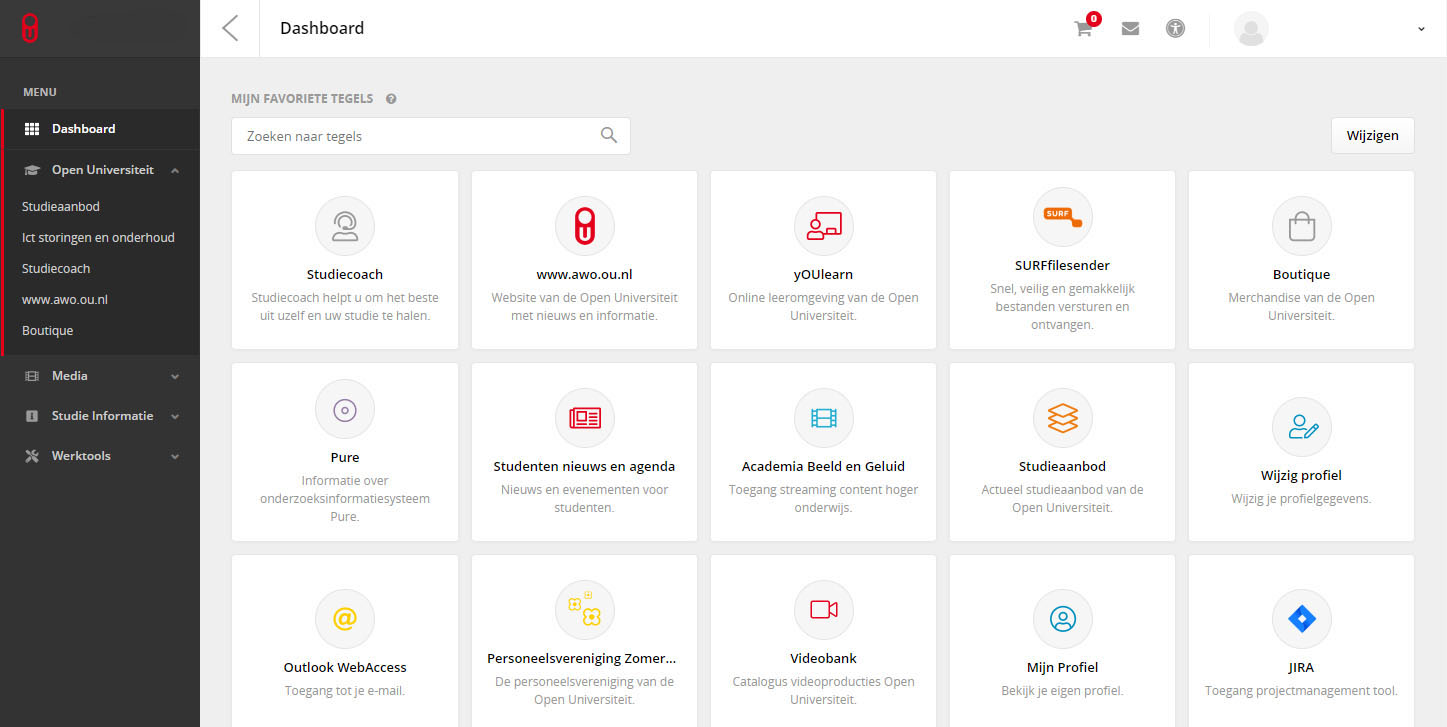The width and height of the screenshot is (1447, 727).
Task: Click the Open Universiteit logo
Action: click(30, 28)
